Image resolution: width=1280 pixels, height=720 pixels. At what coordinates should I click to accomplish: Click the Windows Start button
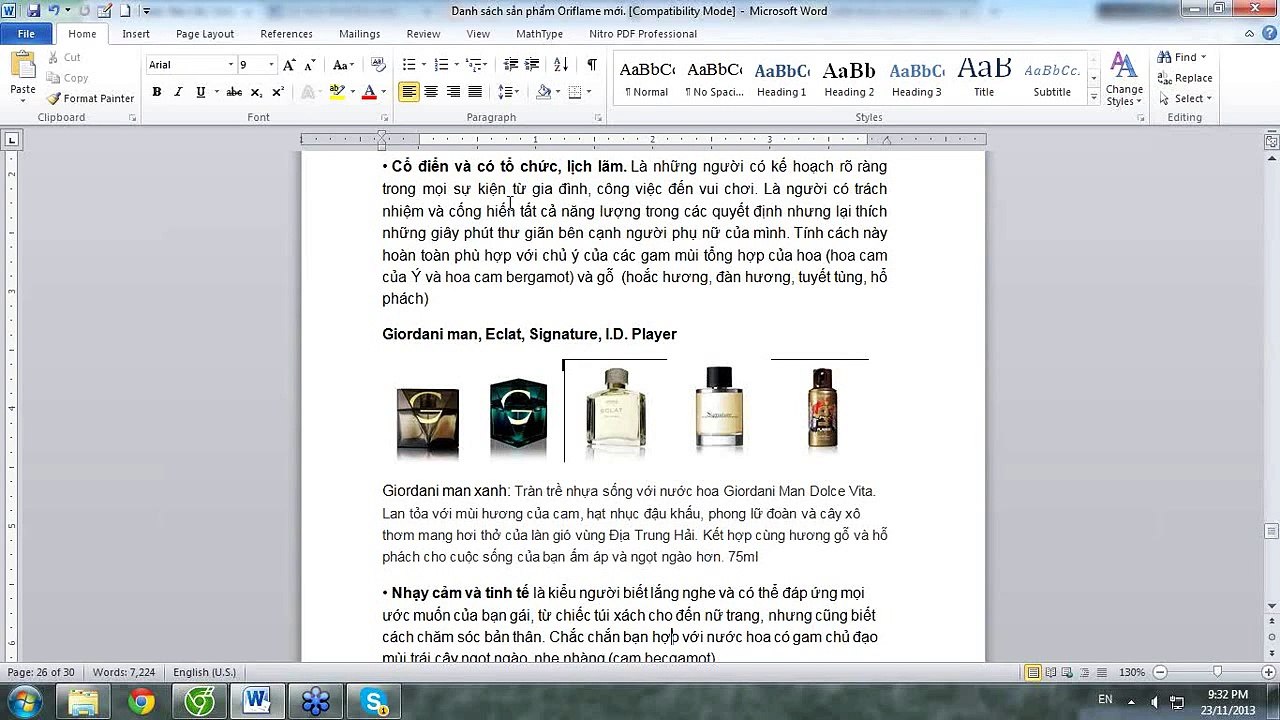click(x=24, y=701)
